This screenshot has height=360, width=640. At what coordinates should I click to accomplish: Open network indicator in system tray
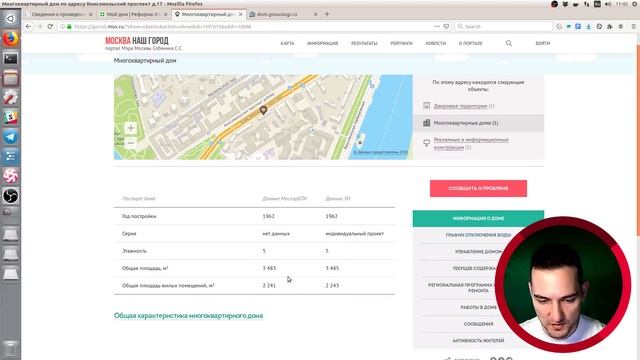pos(587,4)
